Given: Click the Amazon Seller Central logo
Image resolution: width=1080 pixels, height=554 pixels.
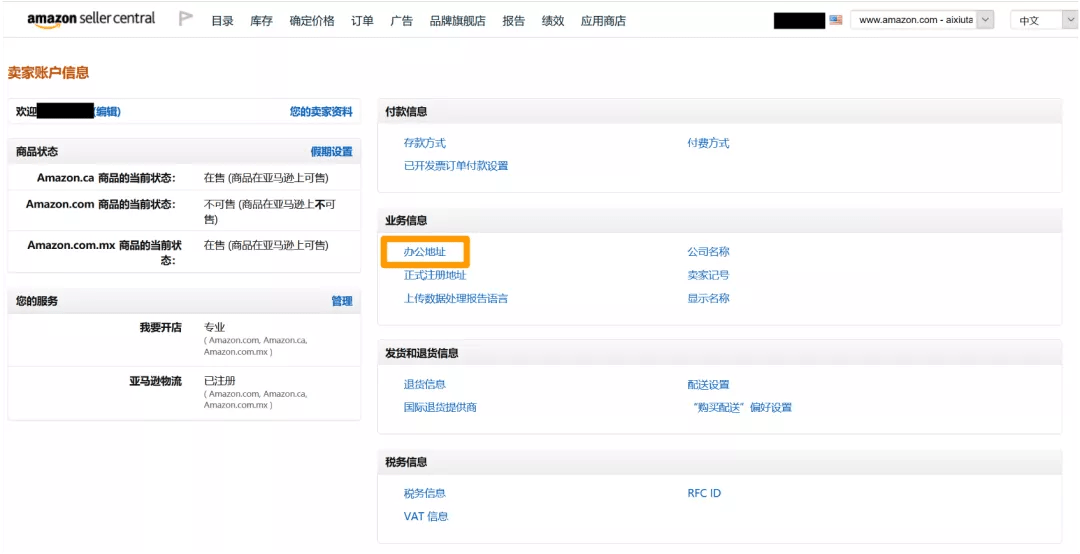Looking at the screenshot, I should [91, 19].
